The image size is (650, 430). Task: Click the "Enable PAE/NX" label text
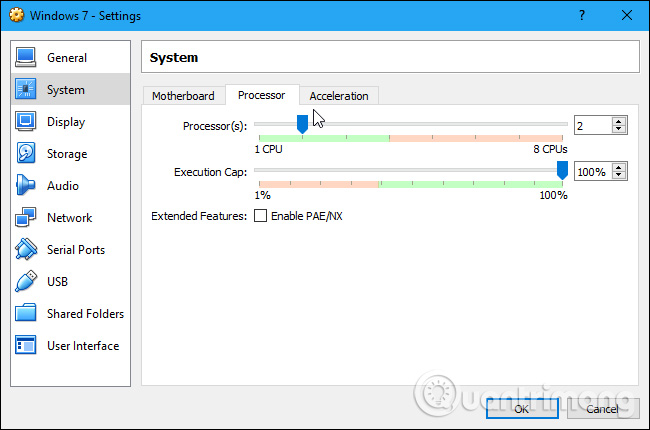tap(307, 216)
